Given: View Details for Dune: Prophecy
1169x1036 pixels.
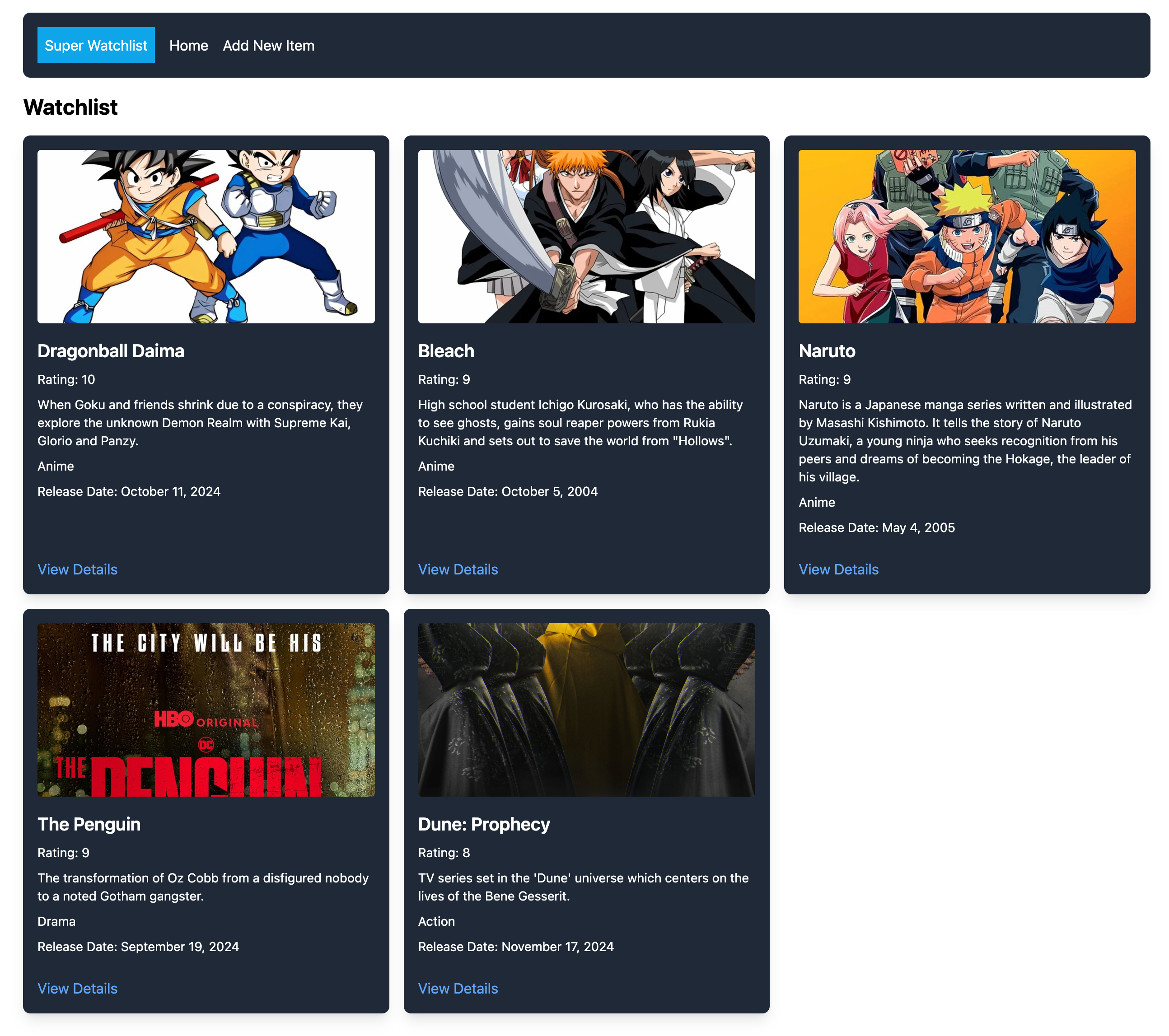Looking at the screenshot, I should coord(458,988).
